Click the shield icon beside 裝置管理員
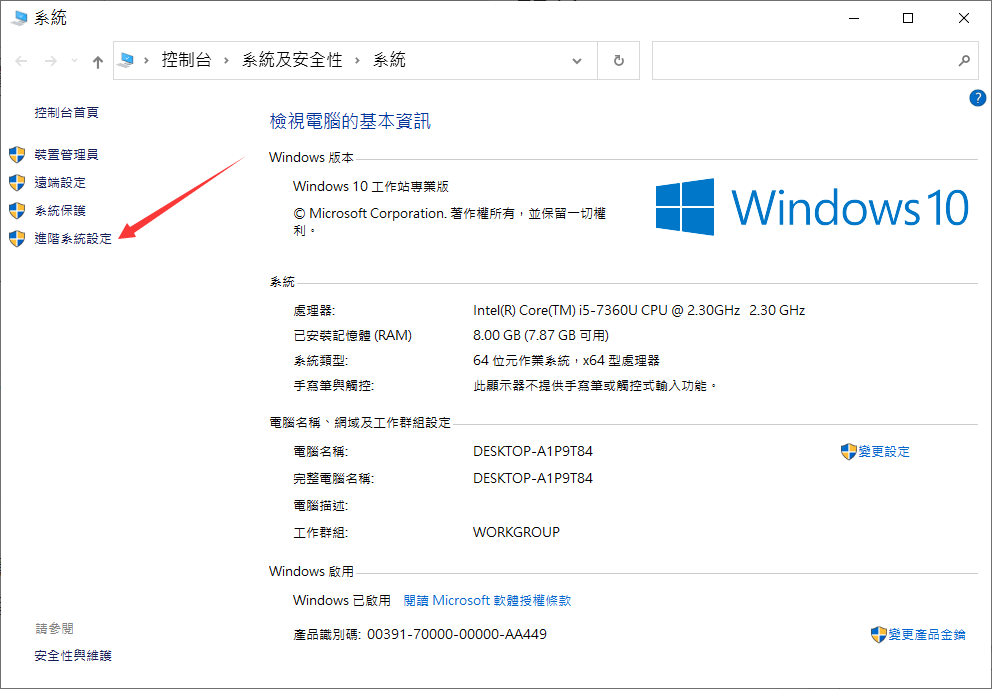This screenshot has width=992, height=689. click(17, 154)
